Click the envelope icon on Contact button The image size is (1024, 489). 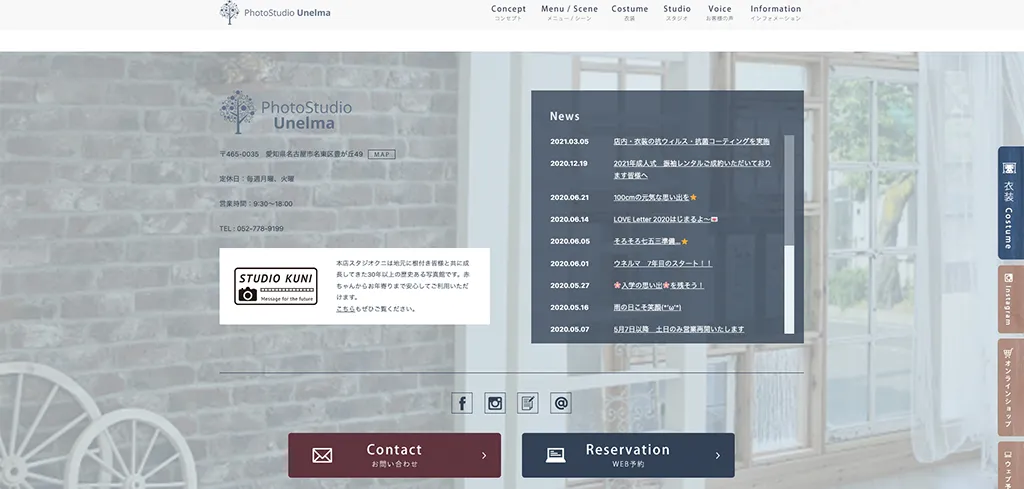click(322, 455)
